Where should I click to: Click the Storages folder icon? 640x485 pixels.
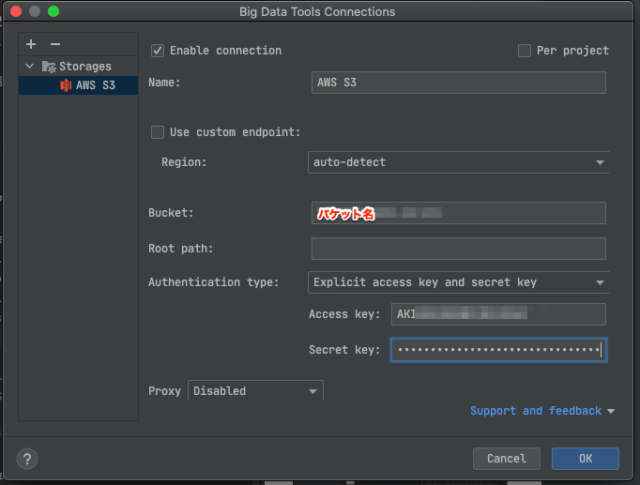tap(49, 67)
